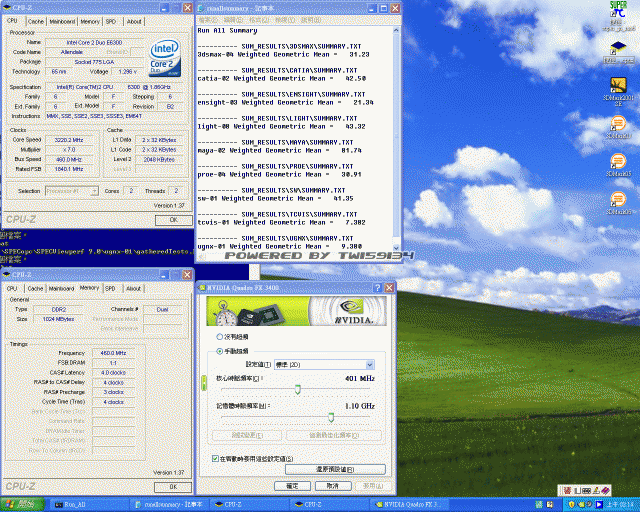Activate NVIDIA Quadro FX taskbar button

click(408, 505)
